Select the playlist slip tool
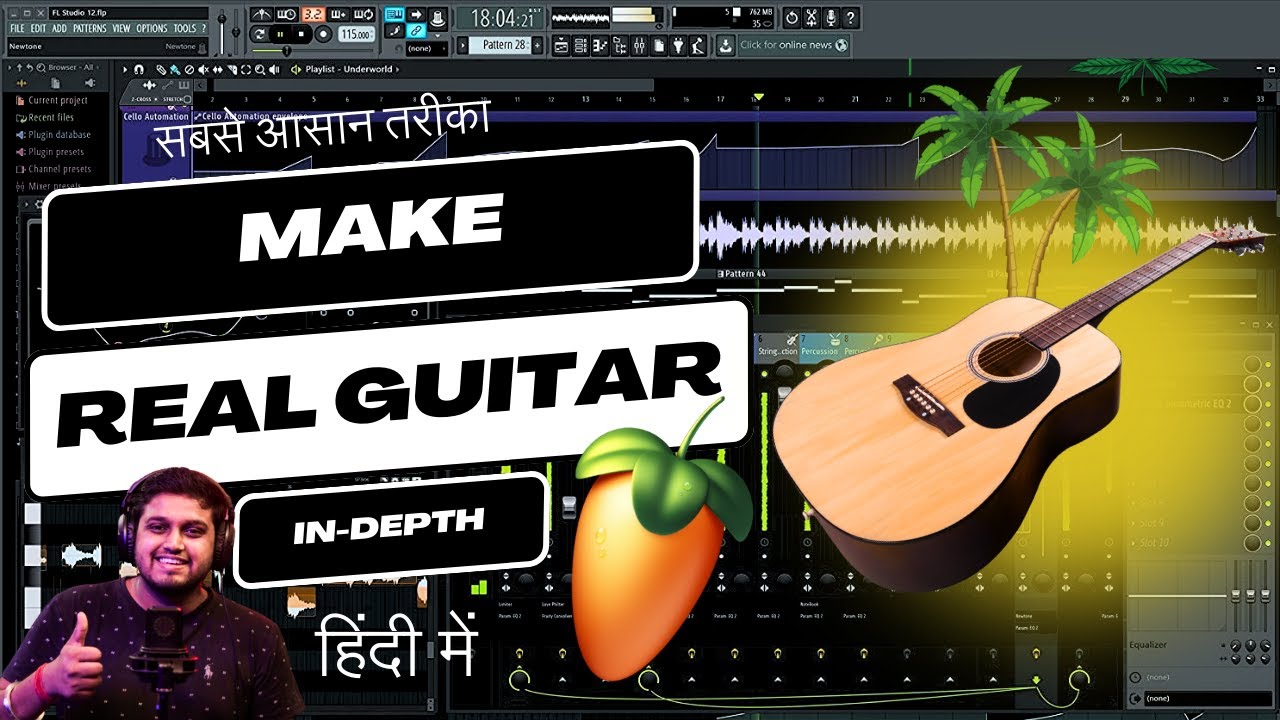 [217, 69]
